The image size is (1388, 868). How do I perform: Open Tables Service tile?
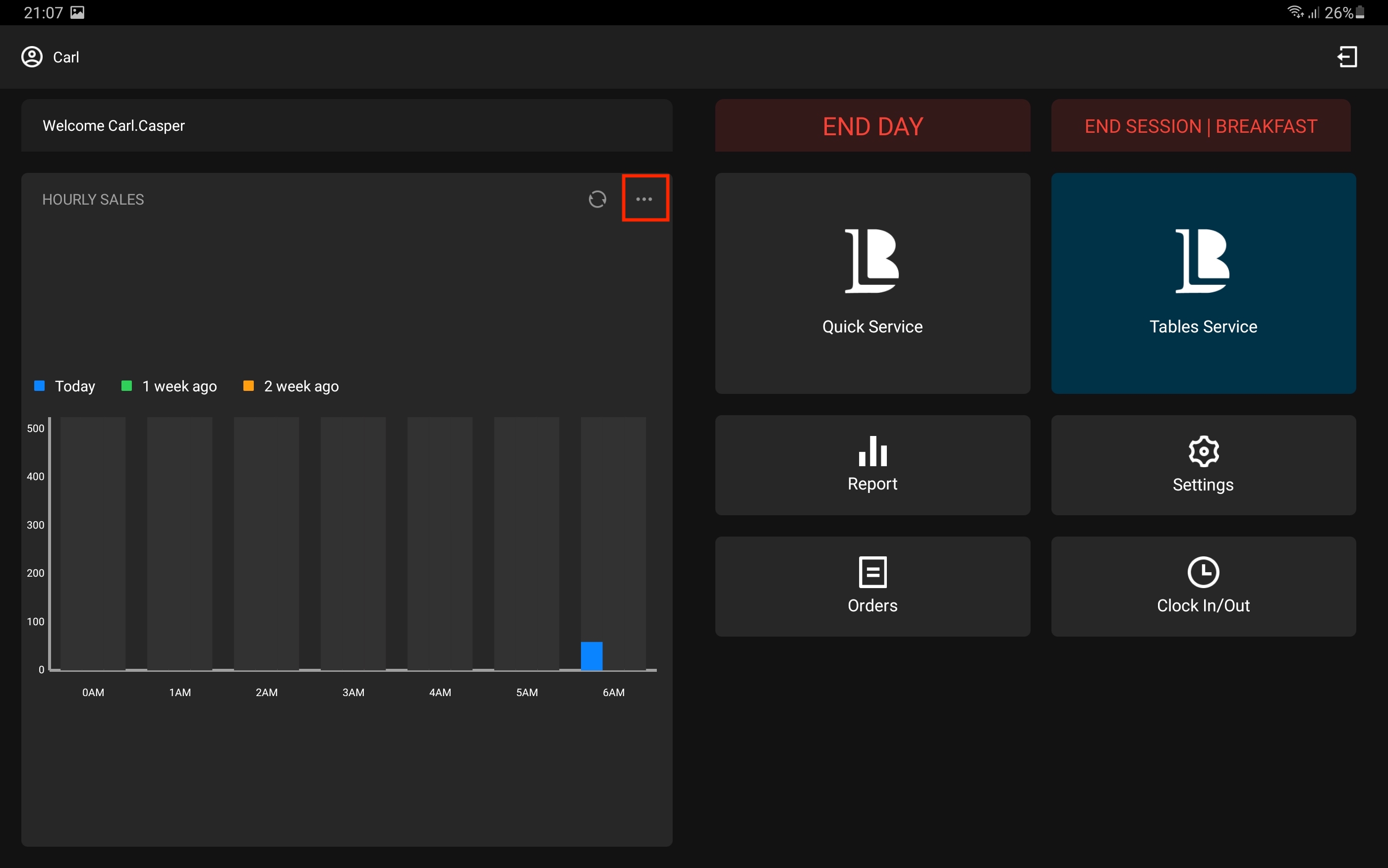coord(1203,283)
